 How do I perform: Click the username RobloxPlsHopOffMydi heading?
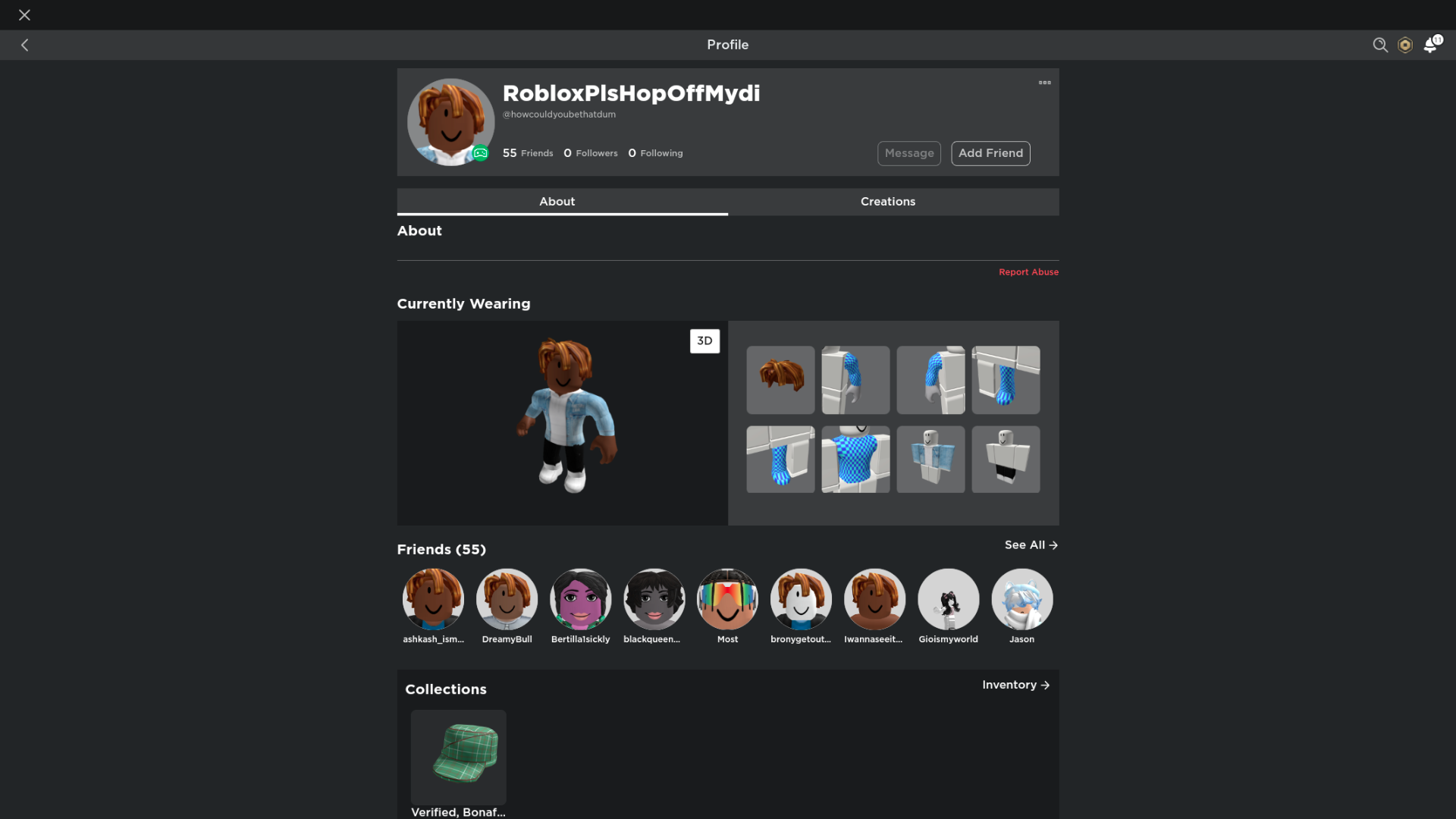click(x=631, y=93)
